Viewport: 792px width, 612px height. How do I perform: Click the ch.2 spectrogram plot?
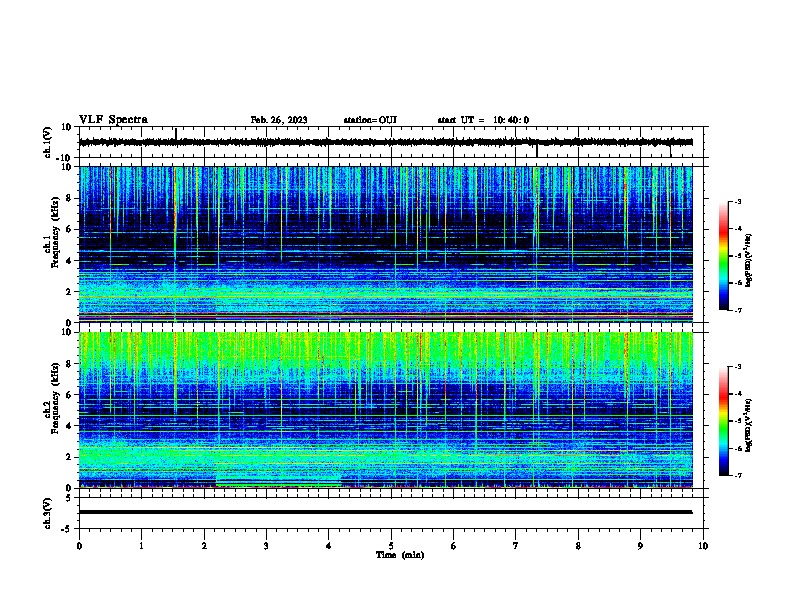(386, 410)
